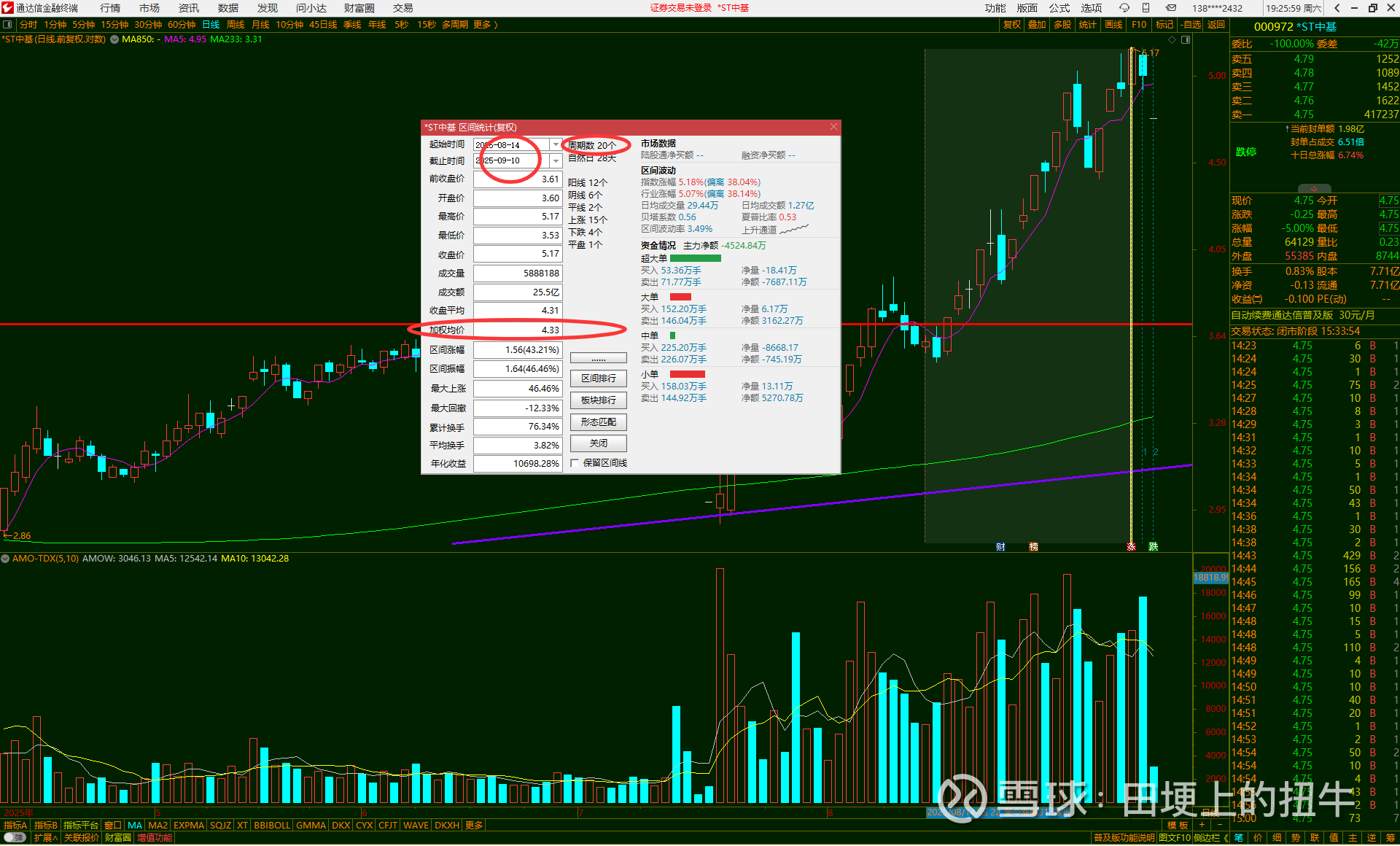Toggle the 侧边栏 sidebar collapse button
Image resolution: width=1400 pixels, height=846 pixels.
pyautogui.click(x=1210, y=838)
